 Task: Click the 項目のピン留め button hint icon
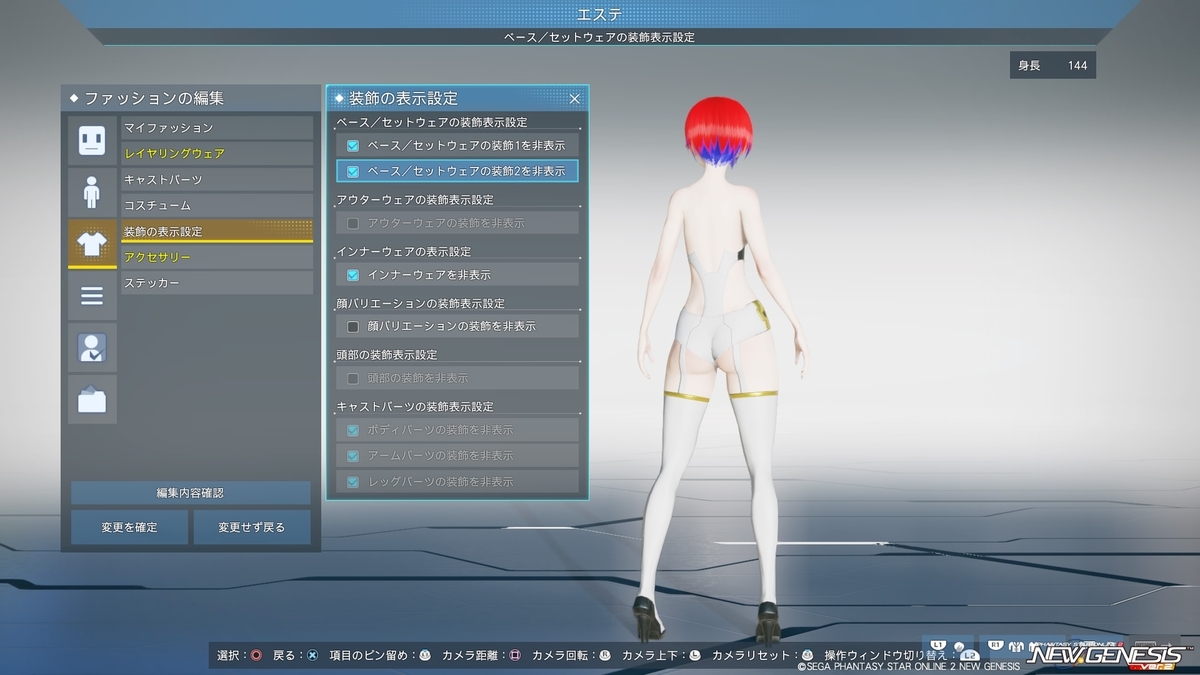[x=425, y=656]
